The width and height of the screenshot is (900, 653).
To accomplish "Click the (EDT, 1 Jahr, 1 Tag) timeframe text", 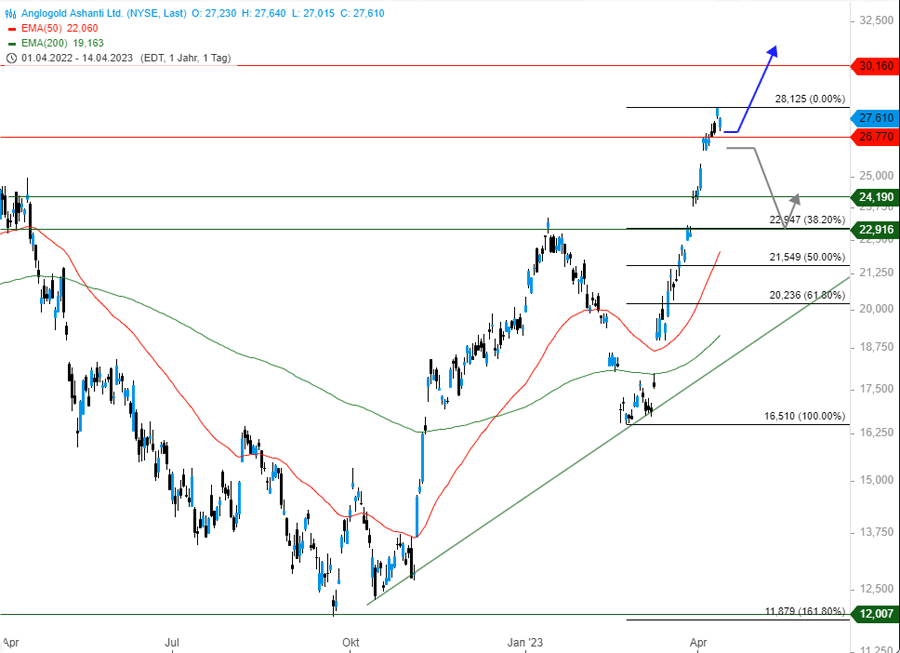I will point(184,58).
